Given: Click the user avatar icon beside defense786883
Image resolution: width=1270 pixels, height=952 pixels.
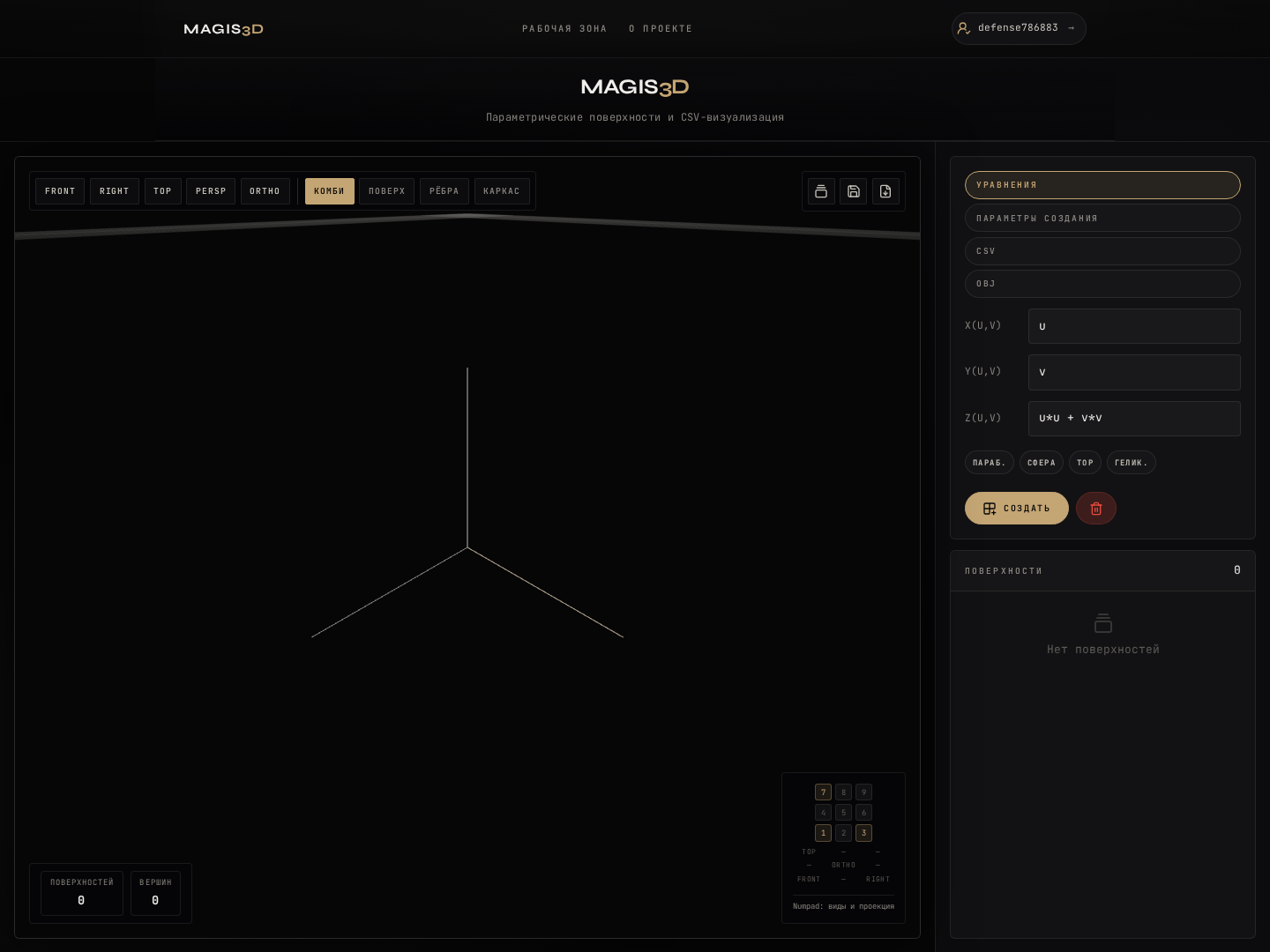Looking at the screenshot, I should (964, 28).
